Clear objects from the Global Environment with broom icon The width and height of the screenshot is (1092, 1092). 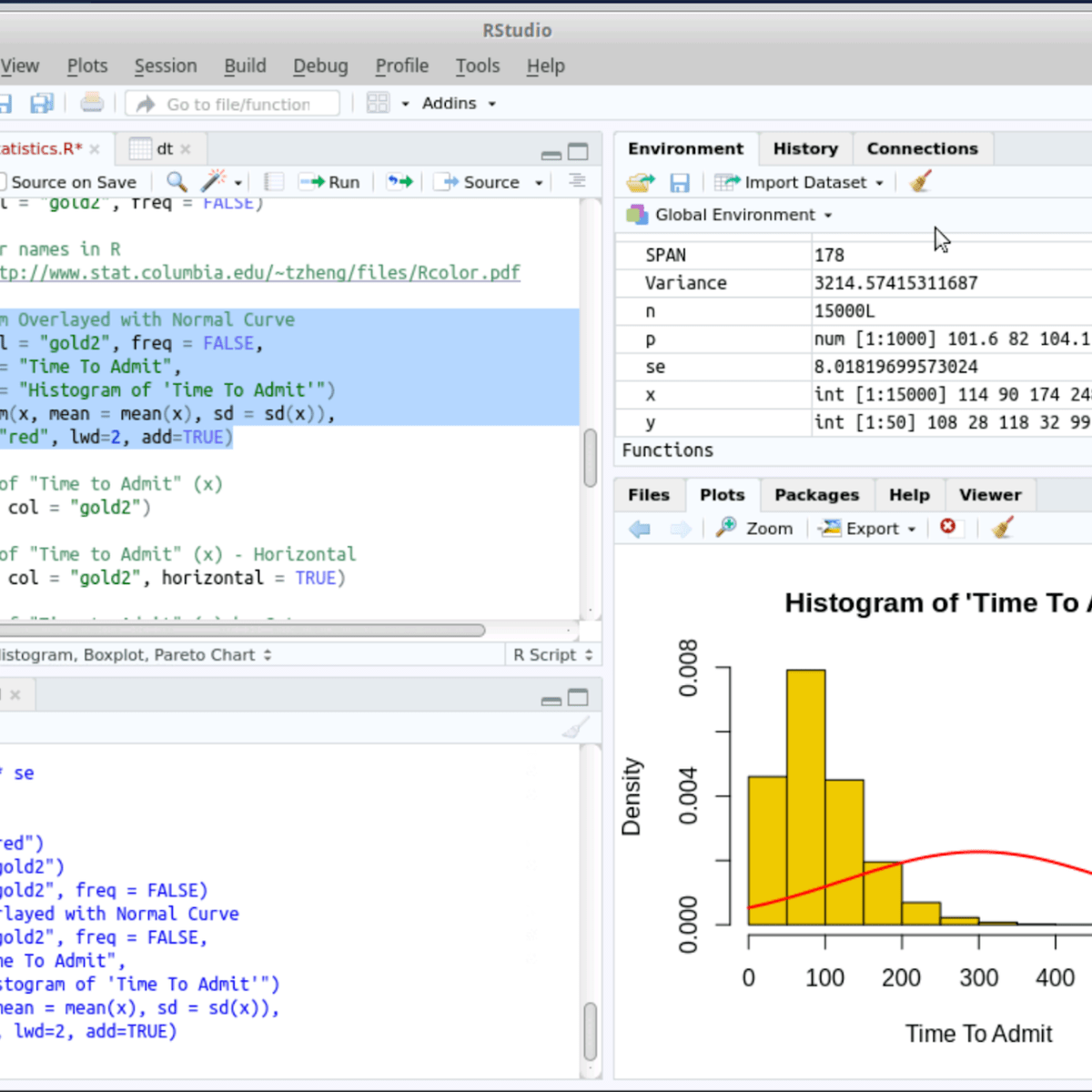pos(919,182)
